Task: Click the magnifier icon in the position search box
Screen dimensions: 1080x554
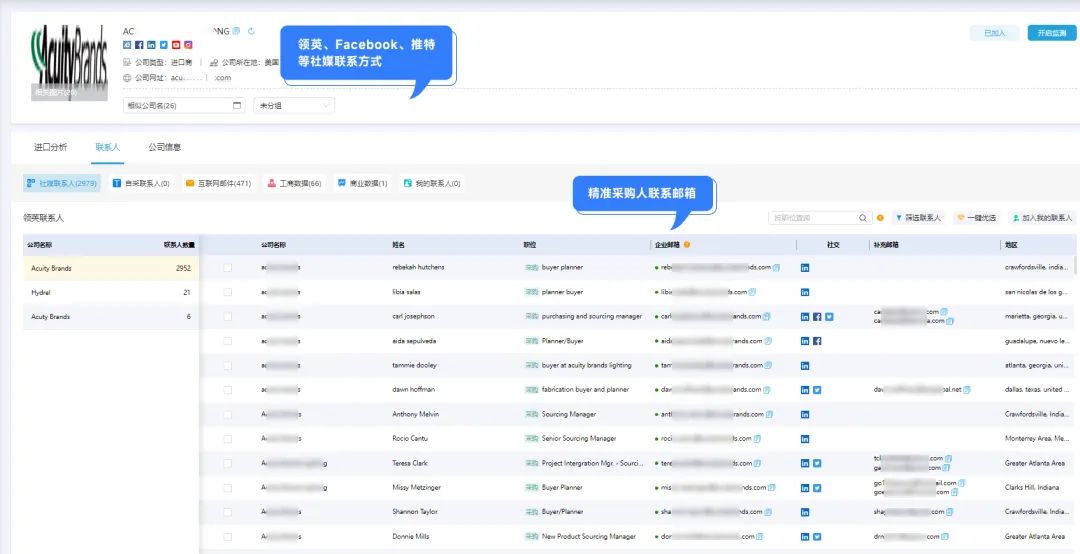Action: coord(863,217)
